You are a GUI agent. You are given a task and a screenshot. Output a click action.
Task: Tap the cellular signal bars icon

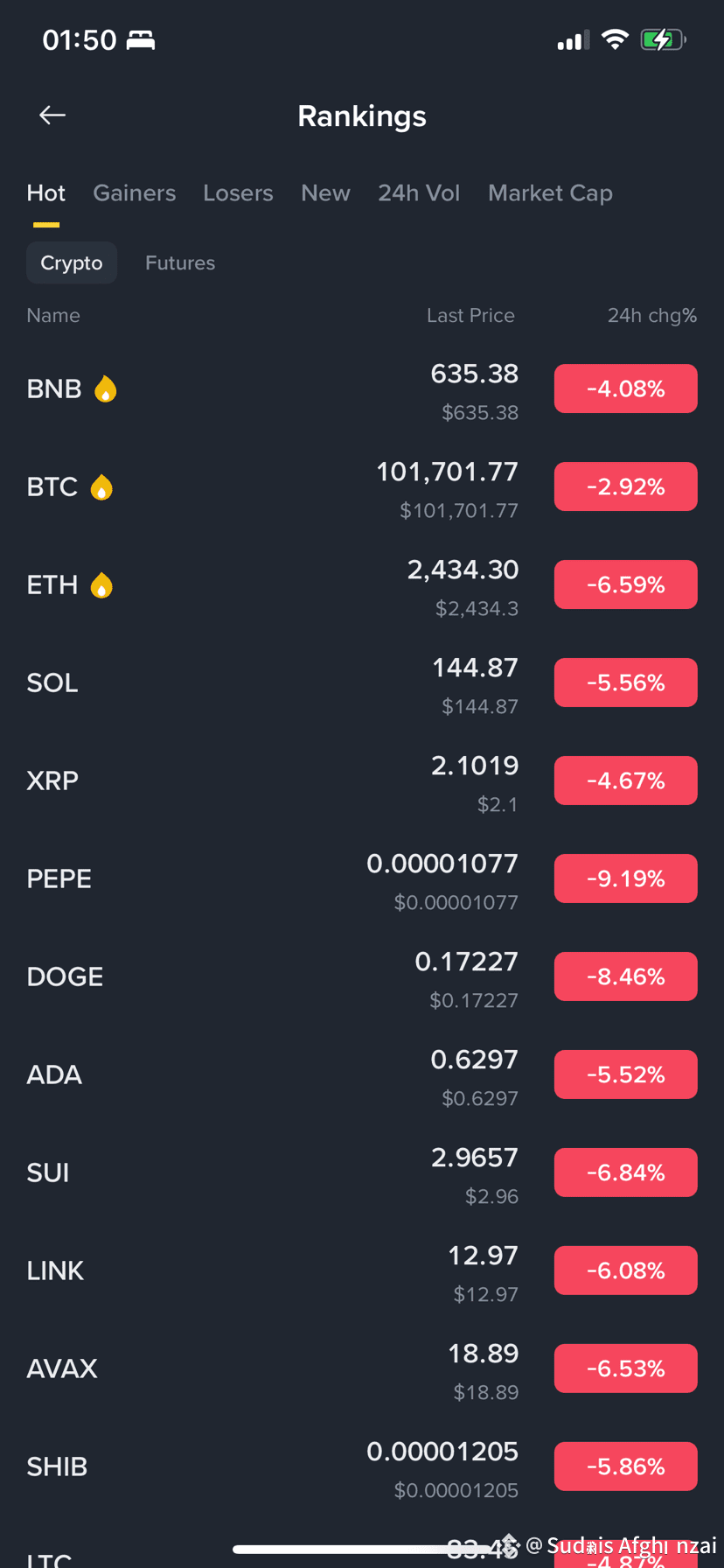click(573, 40)
